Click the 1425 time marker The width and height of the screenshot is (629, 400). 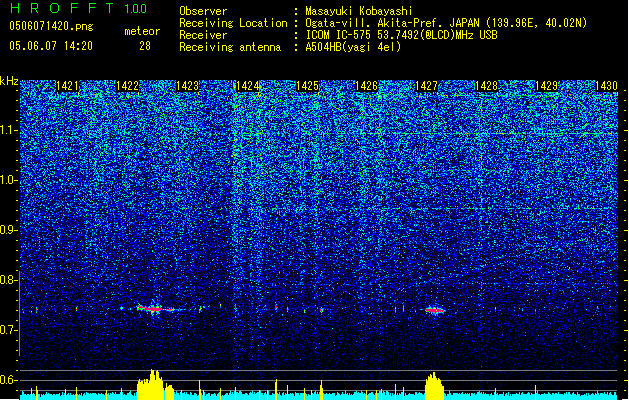click(x=307, y=86)
